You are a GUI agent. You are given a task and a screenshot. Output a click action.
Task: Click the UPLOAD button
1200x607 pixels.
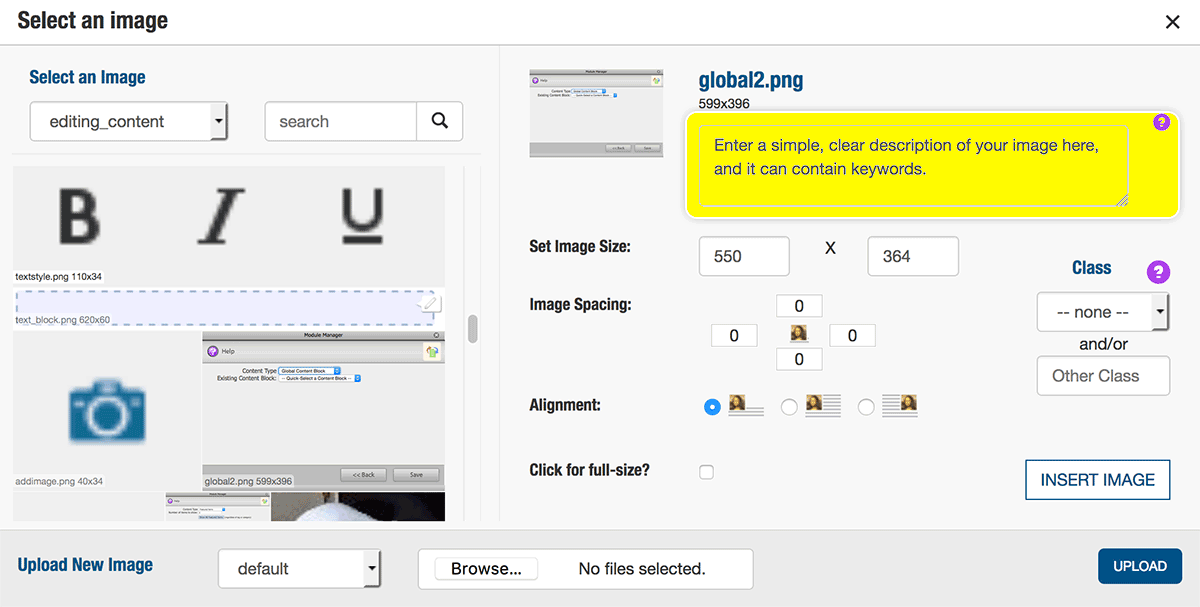(1140, 566)
